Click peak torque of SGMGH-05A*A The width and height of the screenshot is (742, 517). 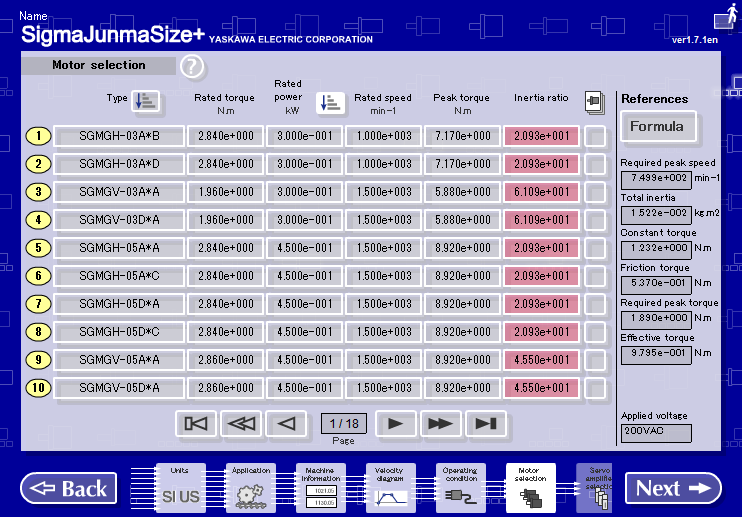coord(462,248)
